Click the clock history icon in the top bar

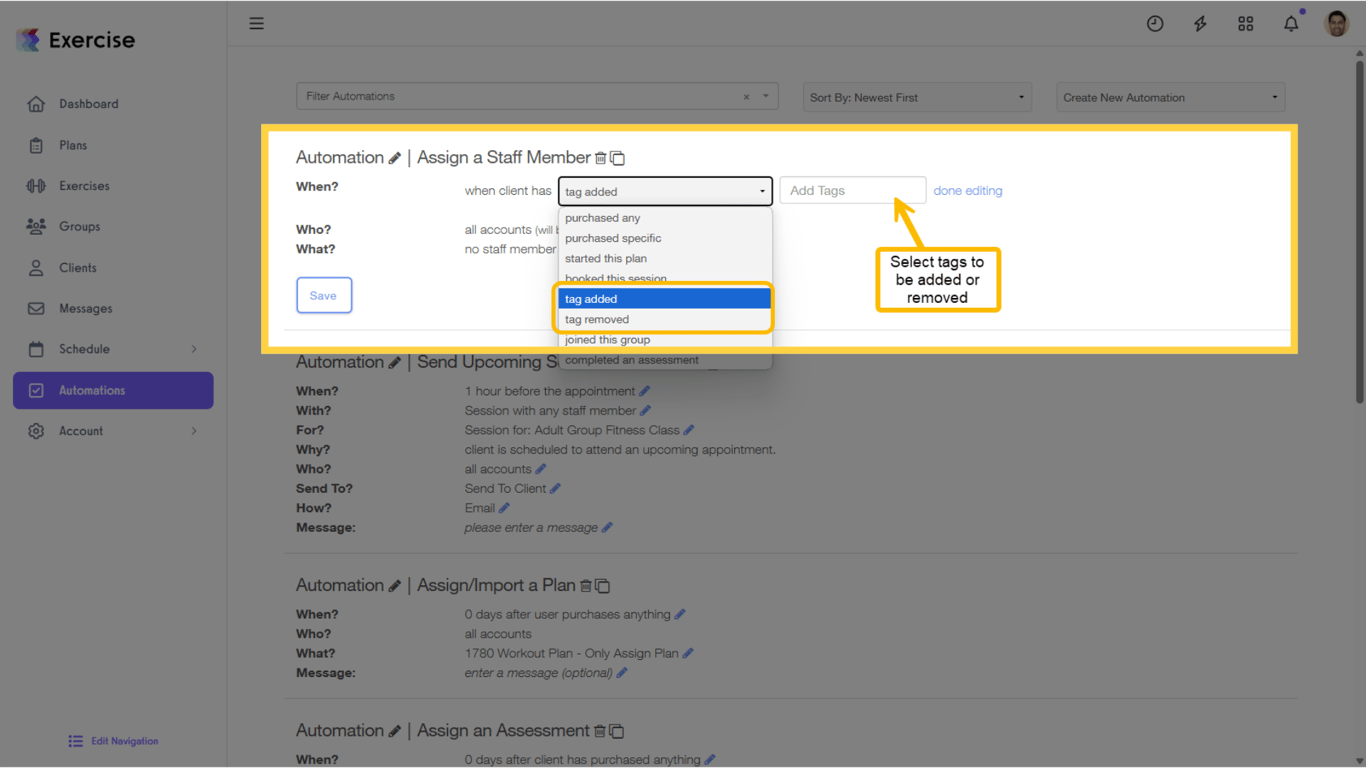(x=1155, y=22)
